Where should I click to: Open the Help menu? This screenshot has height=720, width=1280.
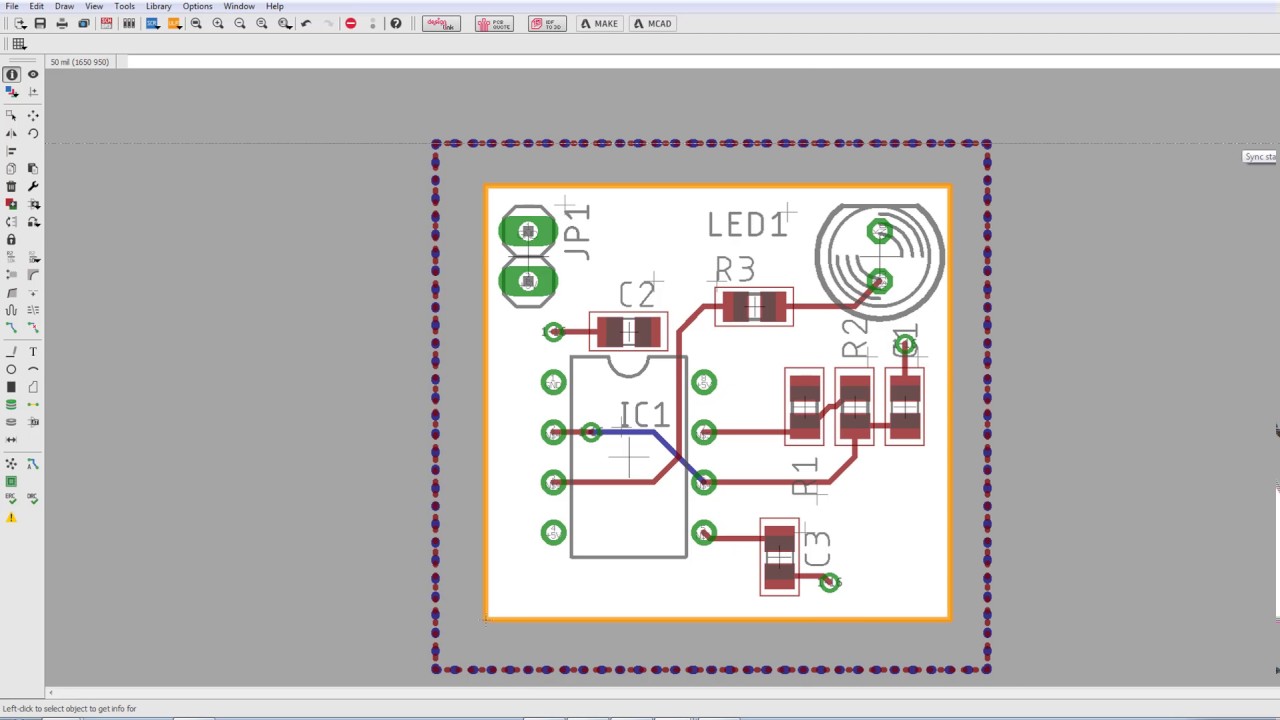point(274,6)
